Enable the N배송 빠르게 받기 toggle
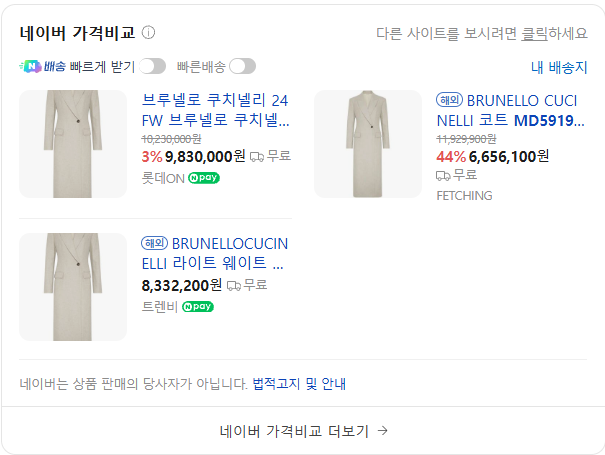Viewport: 605px width, 455px height. 152,66
